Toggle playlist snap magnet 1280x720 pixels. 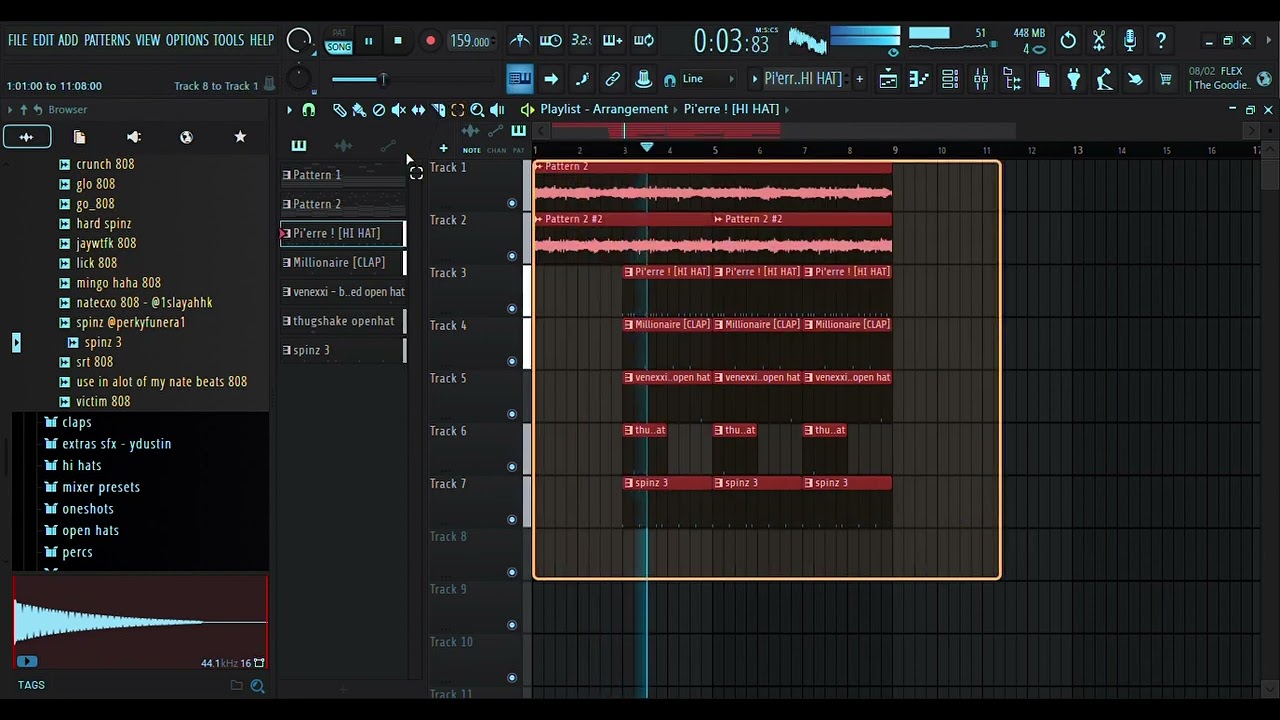pyautogui.click(x=309, y=110)
